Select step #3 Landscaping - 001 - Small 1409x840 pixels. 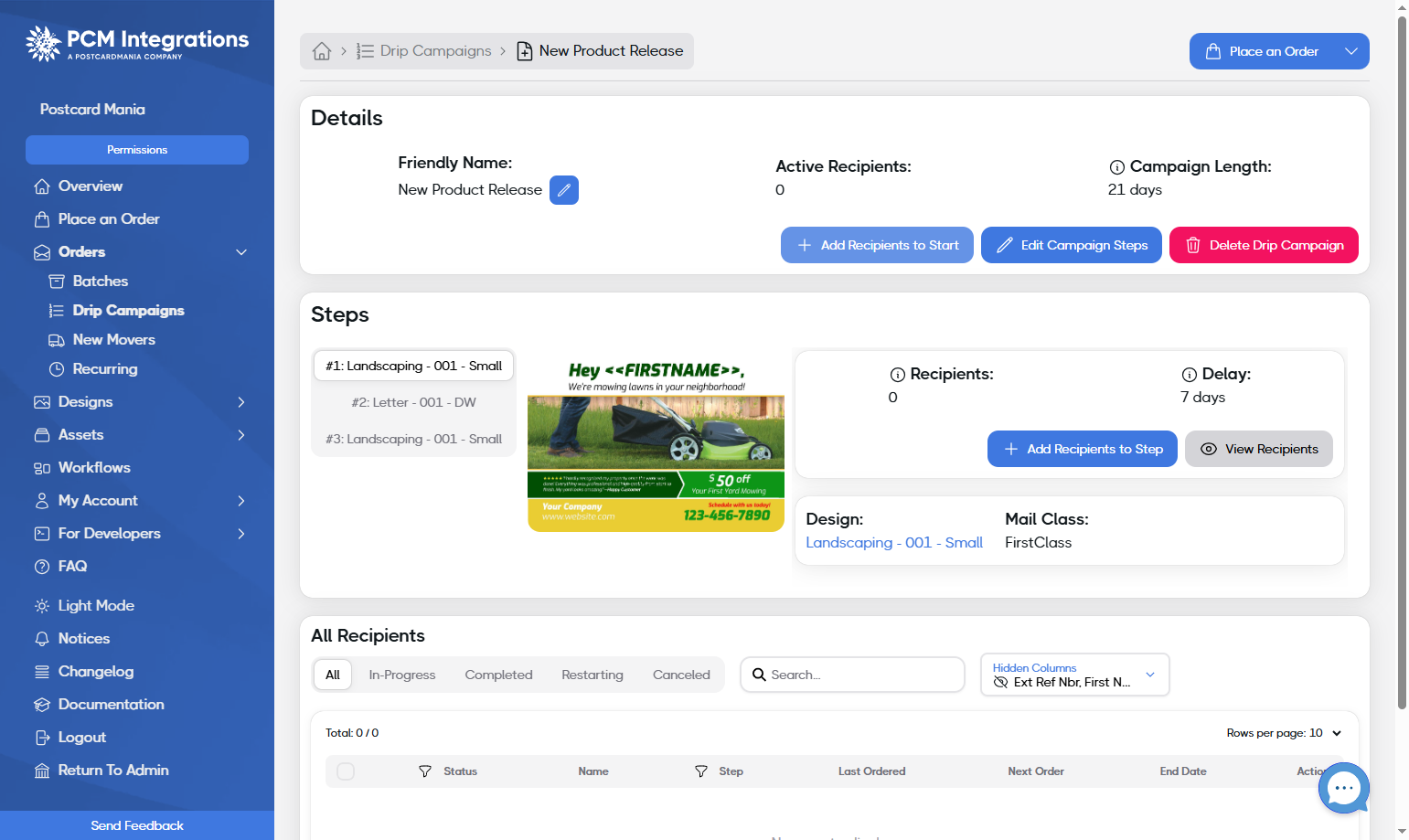(413, 439)
